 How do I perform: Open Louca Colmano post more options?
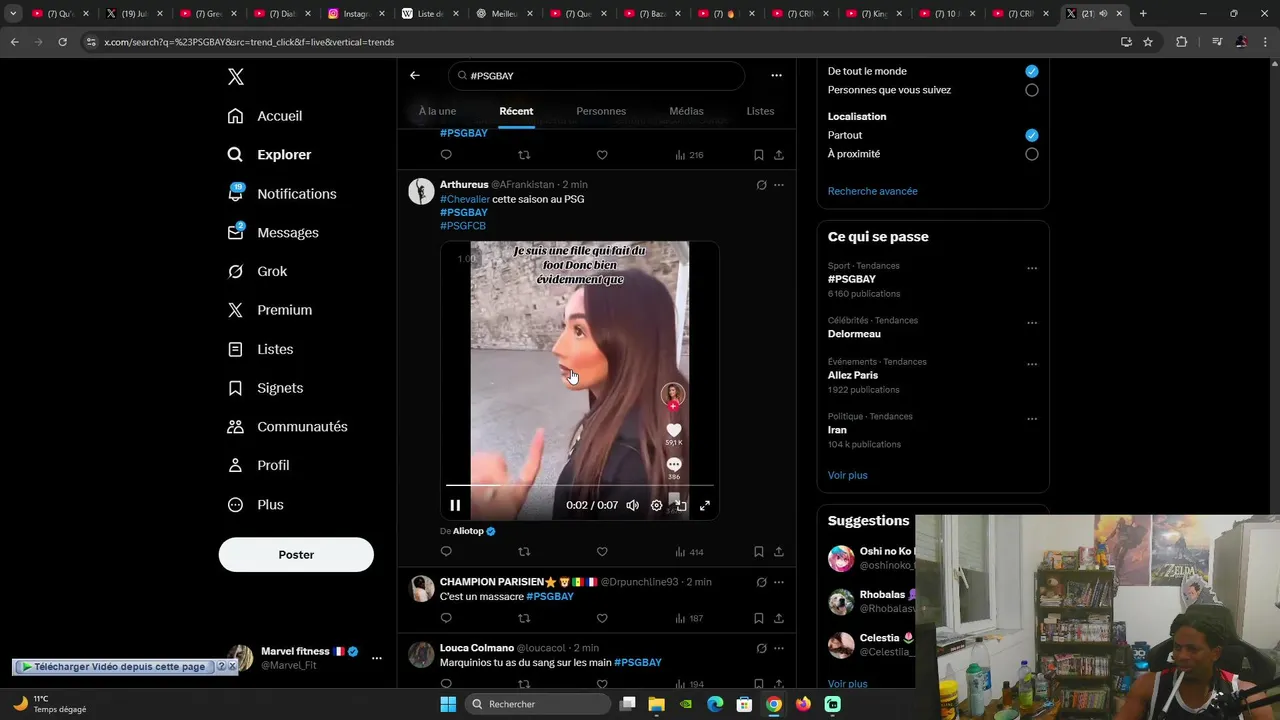coord(779,648)
